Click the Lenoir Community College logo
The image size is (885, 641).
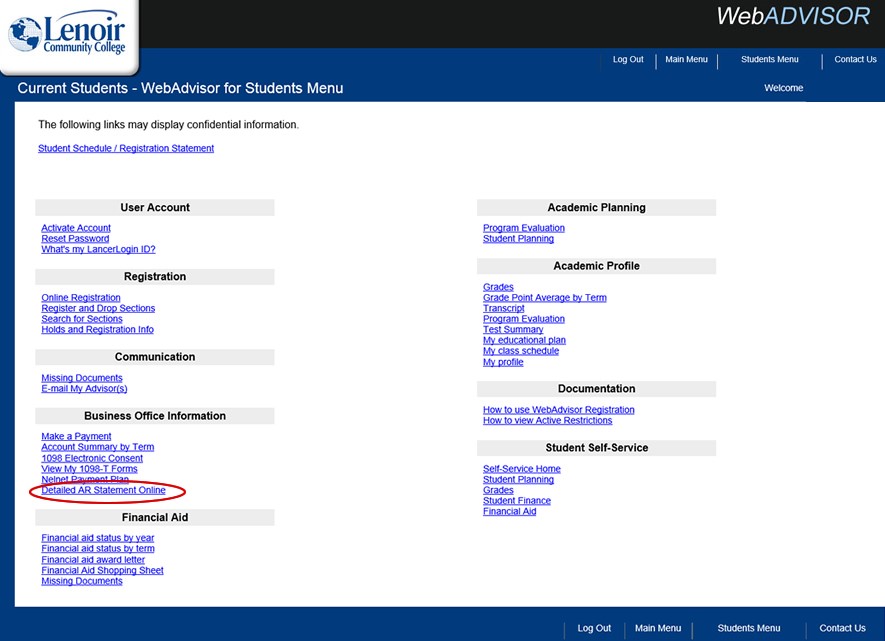point(67,36)
